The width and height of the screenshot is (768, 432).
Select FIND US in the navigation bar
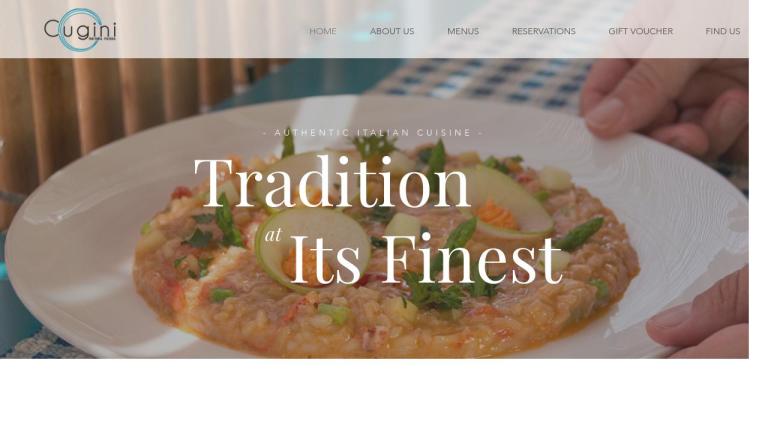tap(722, 31)
